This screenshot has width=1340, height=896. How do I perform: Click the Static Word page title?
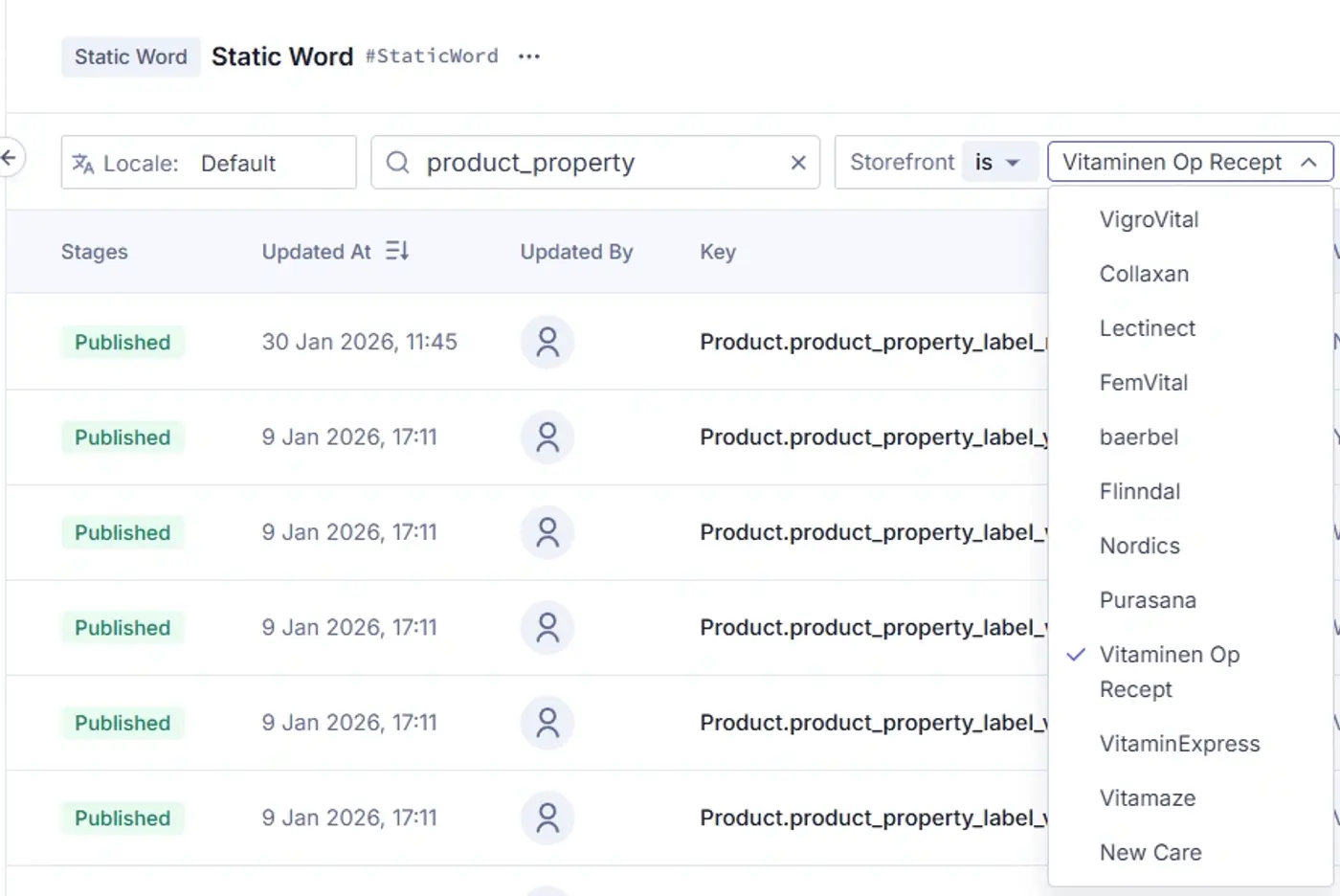282,56
